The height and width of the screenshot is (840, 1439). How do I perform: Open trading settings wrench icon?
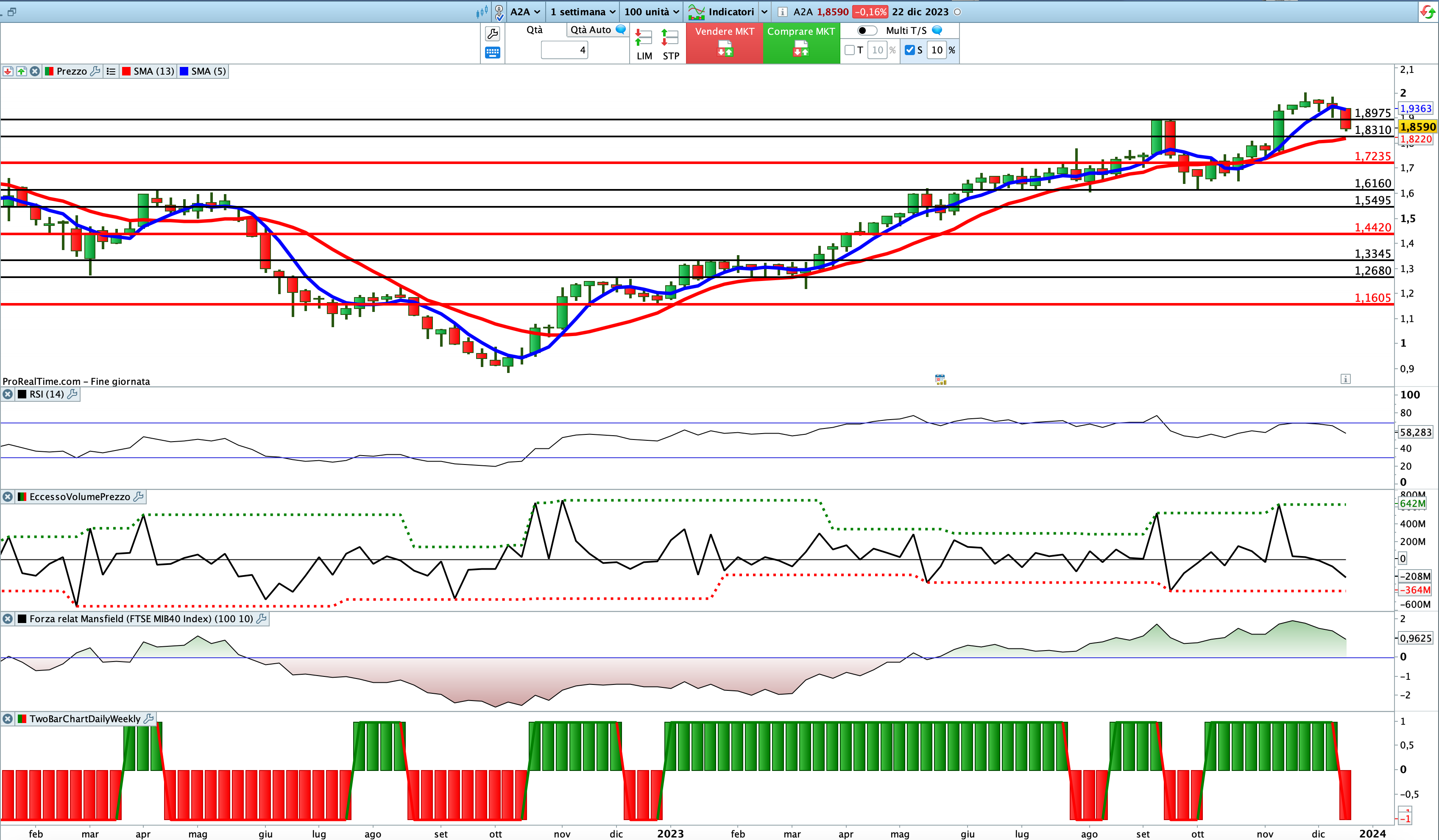pos(492,33)
